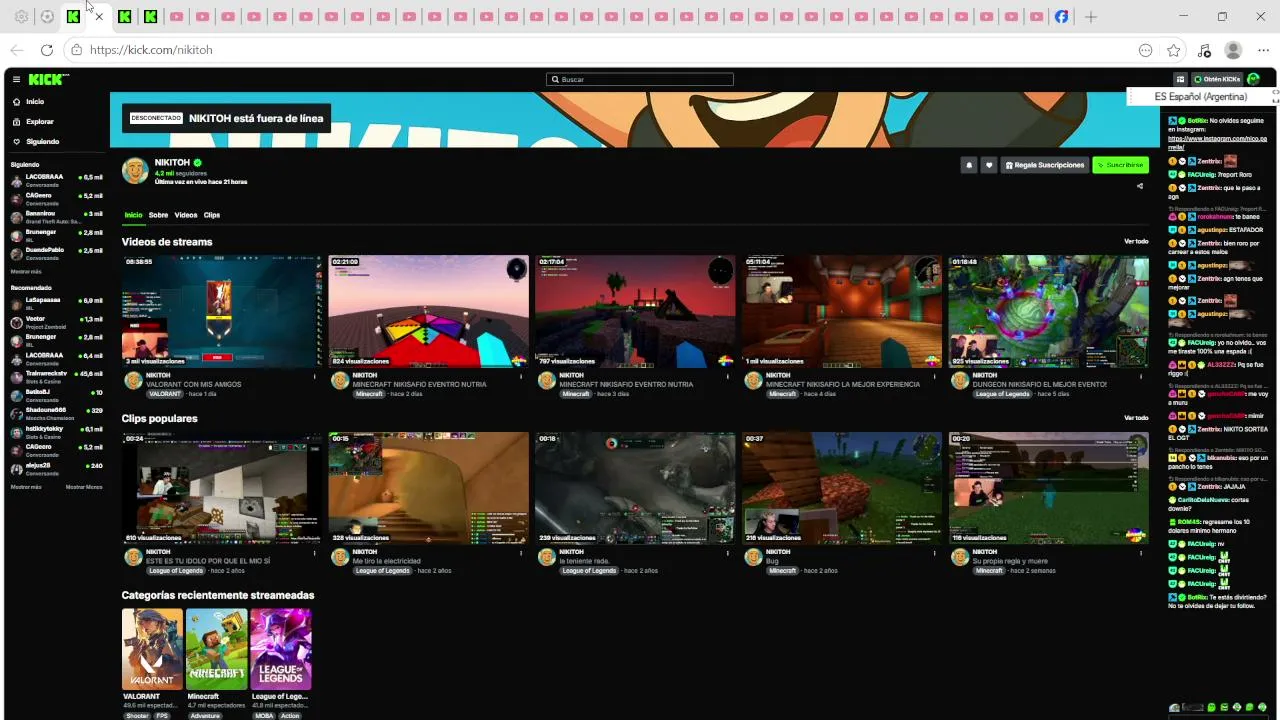1280x720 pixels.
Task: Click the Shooter tag under VALORANT category
Action: coord(137,716)
